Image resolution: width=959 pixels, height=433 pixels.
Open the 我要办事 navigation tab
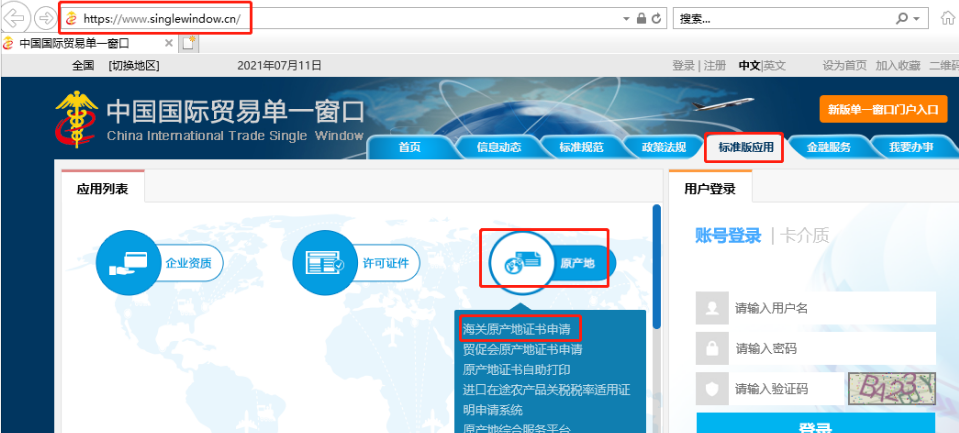911,147
